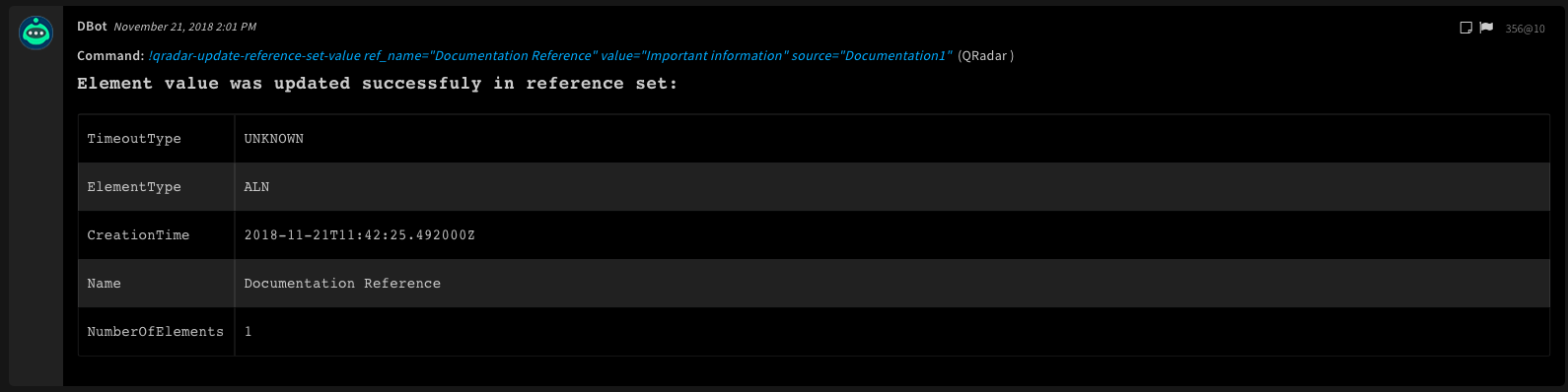Click the 'Element value was updated' heading
The width and height of the screenshot is (1568, 392).
(378, 84)
